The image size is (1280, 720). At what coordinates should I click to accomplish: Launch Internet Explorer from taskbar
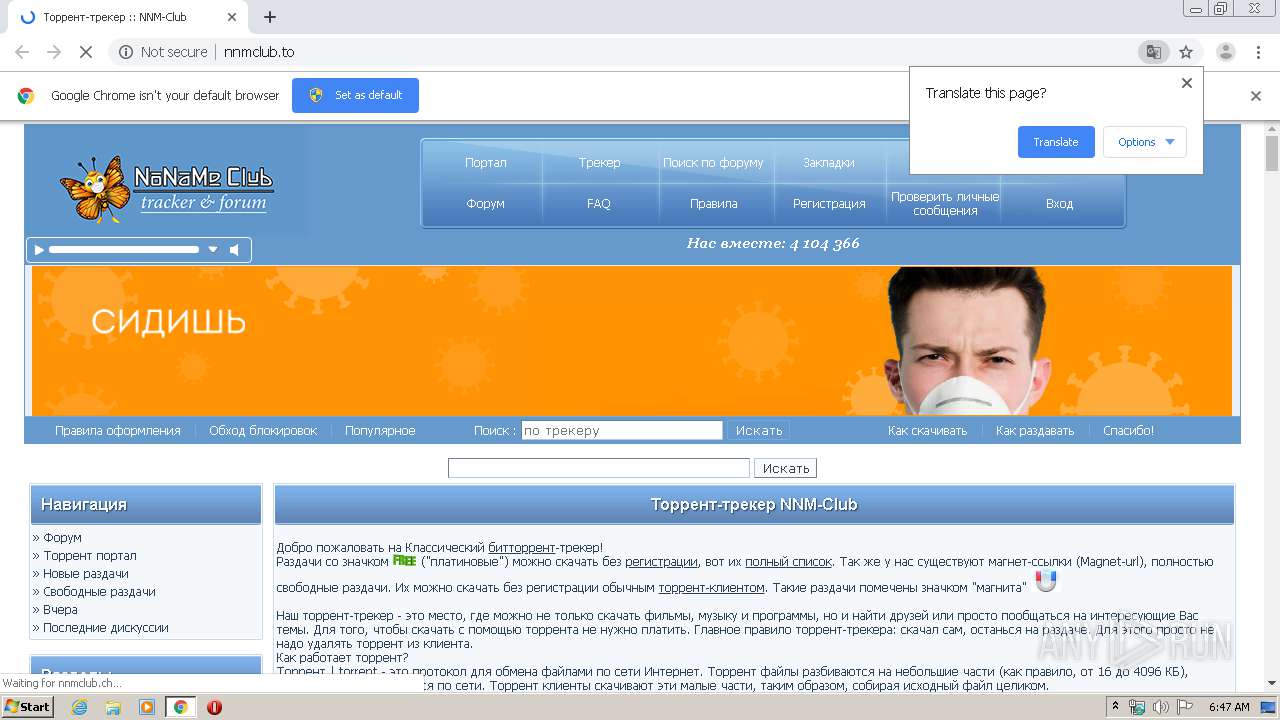point(79,707)
